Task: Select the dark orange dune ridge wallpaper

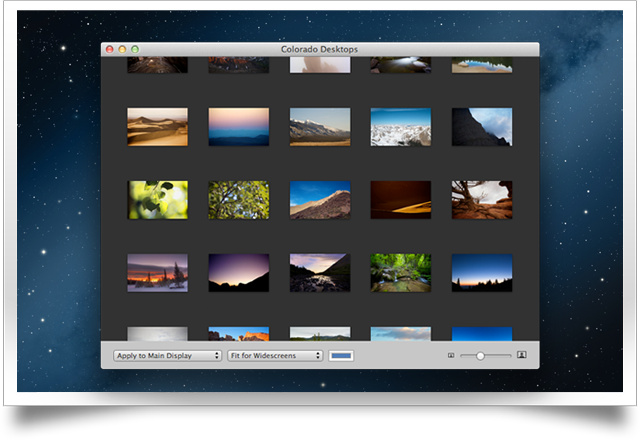Action: pyautogui.click(x=401, y=200)
